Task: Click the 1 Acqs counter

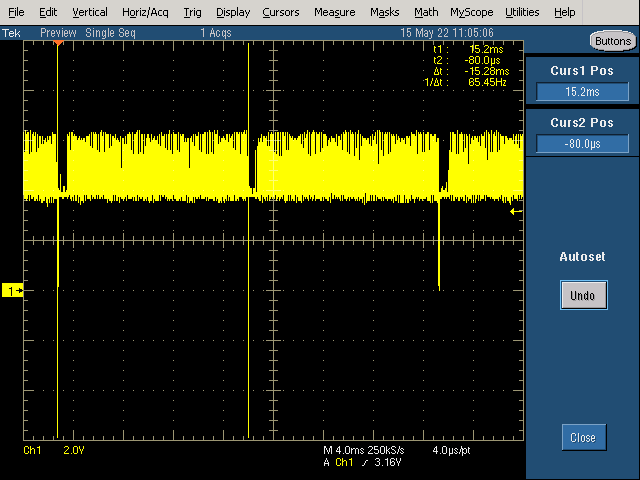Action: (x=216, y=33)
